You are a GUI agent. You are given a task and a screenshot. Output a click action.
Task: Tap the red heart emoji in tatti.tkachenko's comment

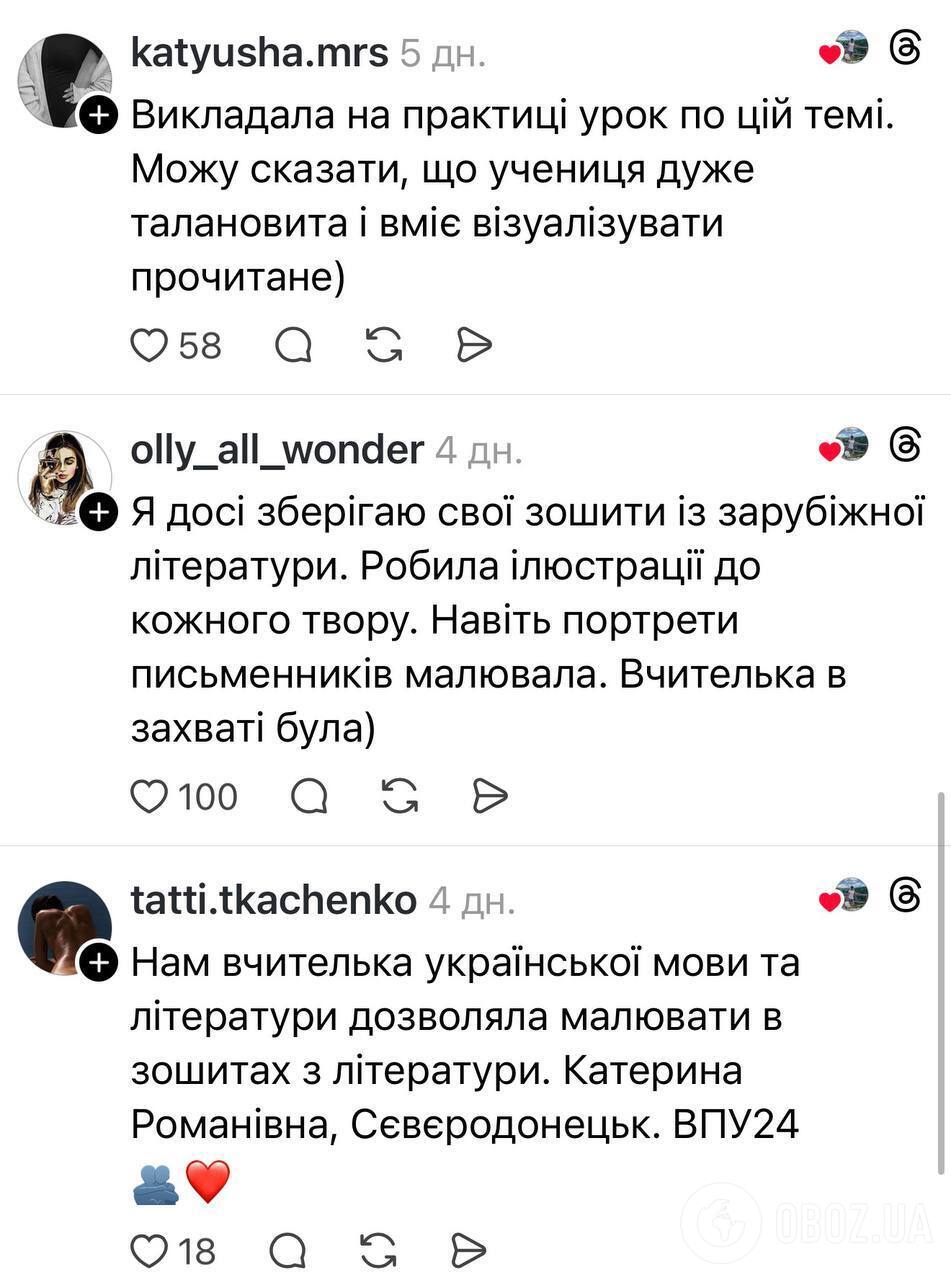(209, 1182)
